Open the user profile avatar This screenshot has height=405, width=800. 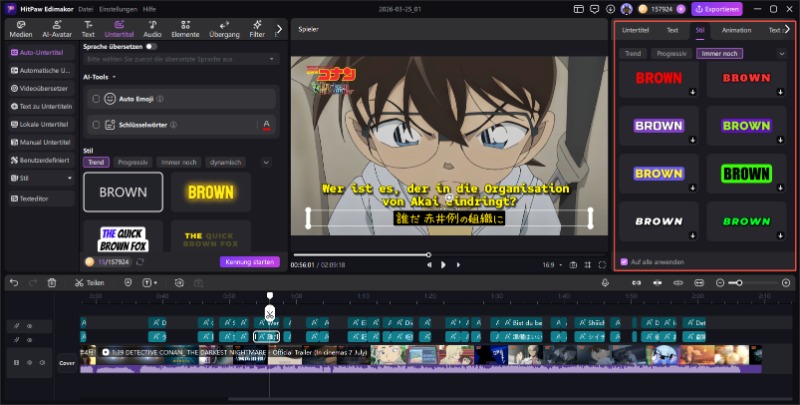point(626,9)
